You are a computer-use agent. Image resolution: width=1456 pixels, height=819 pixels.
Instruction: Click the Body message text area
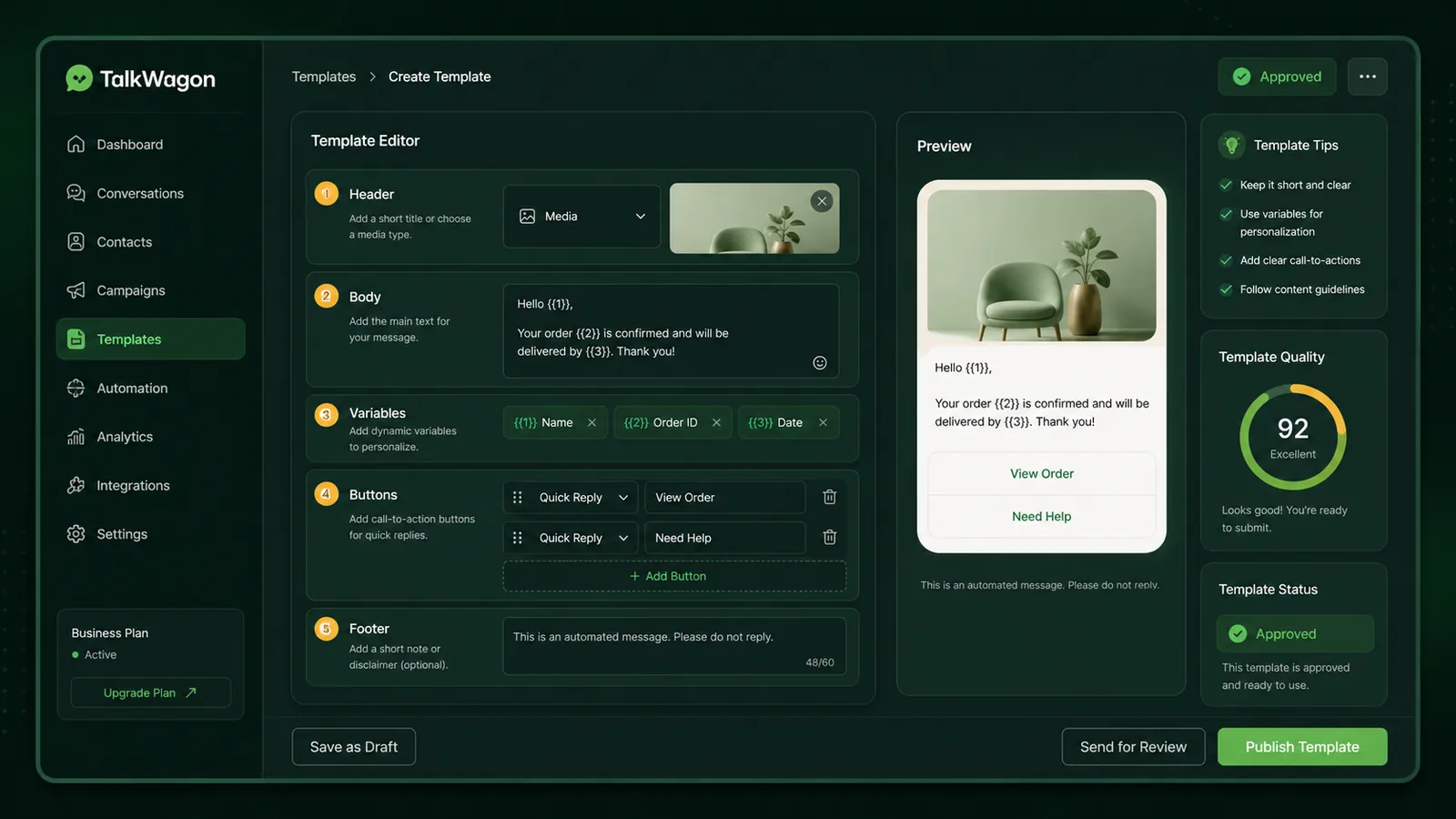(671, 330)
